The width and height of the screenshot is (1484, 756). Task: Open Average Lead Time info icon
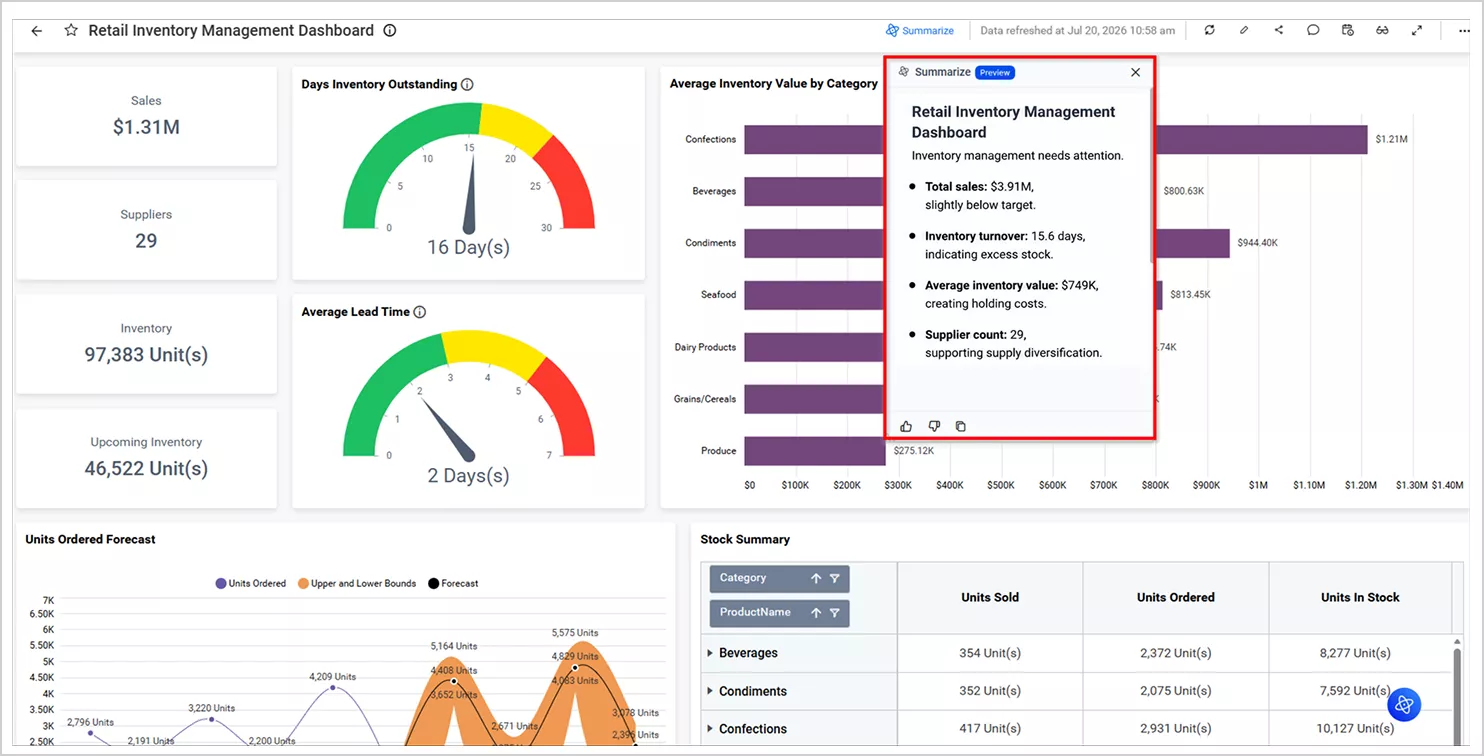tap(420, 312)
